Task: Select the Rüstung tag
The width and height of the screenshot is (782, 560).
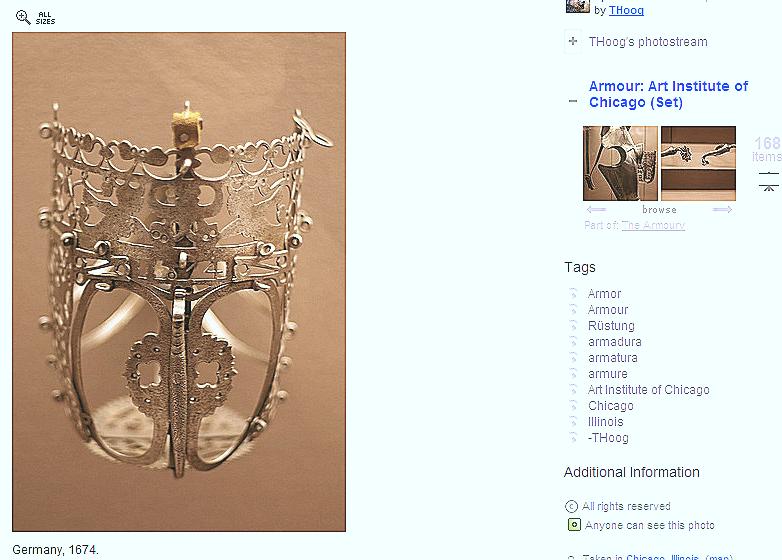Action: 611,326
